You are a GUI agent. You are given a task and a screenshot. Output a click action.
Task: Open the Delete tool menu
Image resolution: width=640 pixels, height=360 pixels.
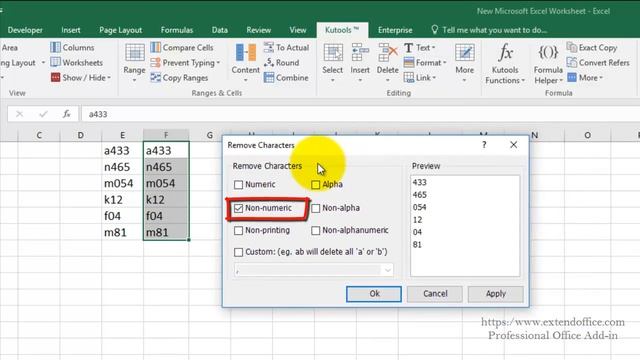tap(387, 62)
